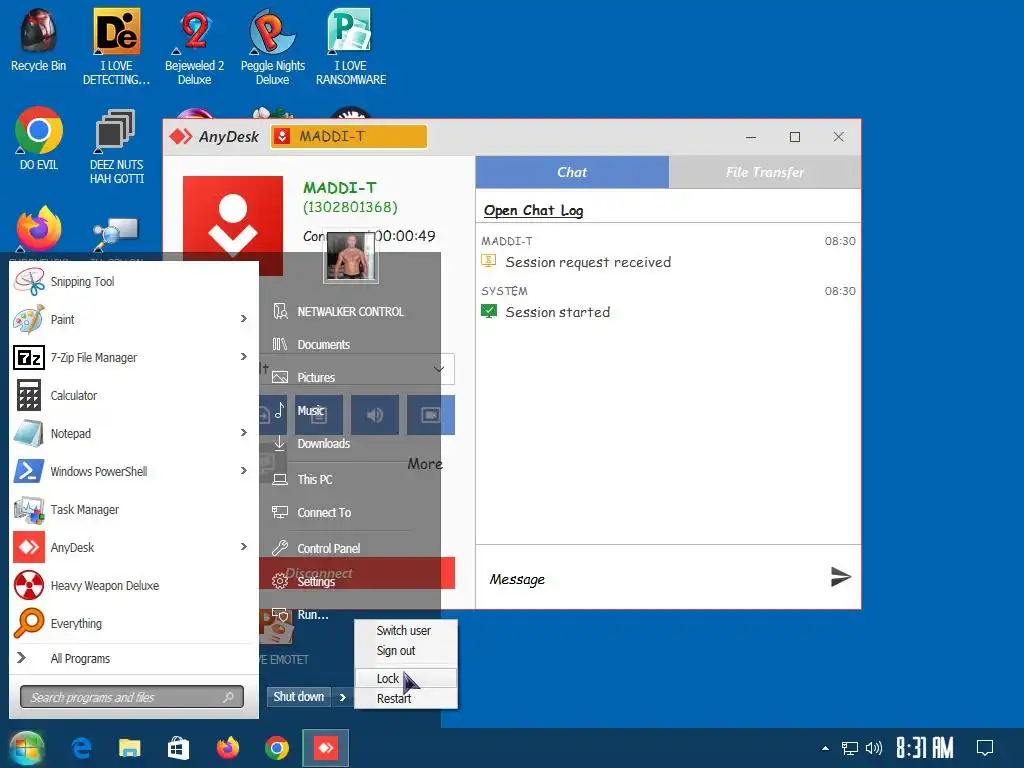
Task: Open File Explorer in taskbar
Action: pyautogui.click(x=130, y=748)
